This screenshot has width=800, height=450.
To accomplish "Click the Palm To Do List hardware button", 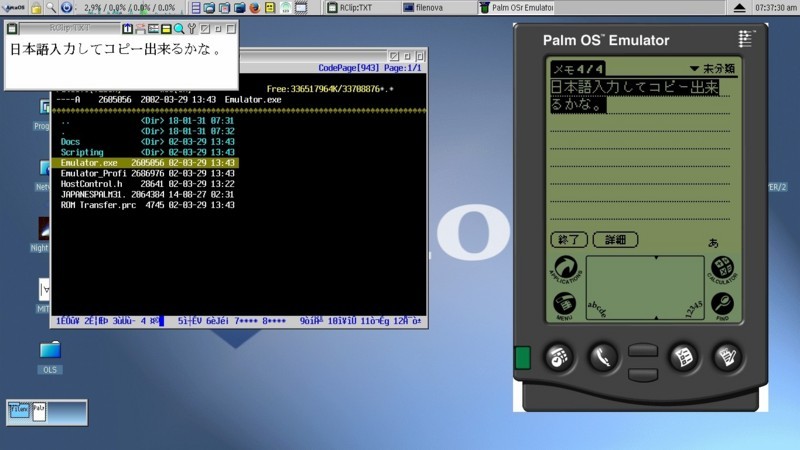I will 684,357.
